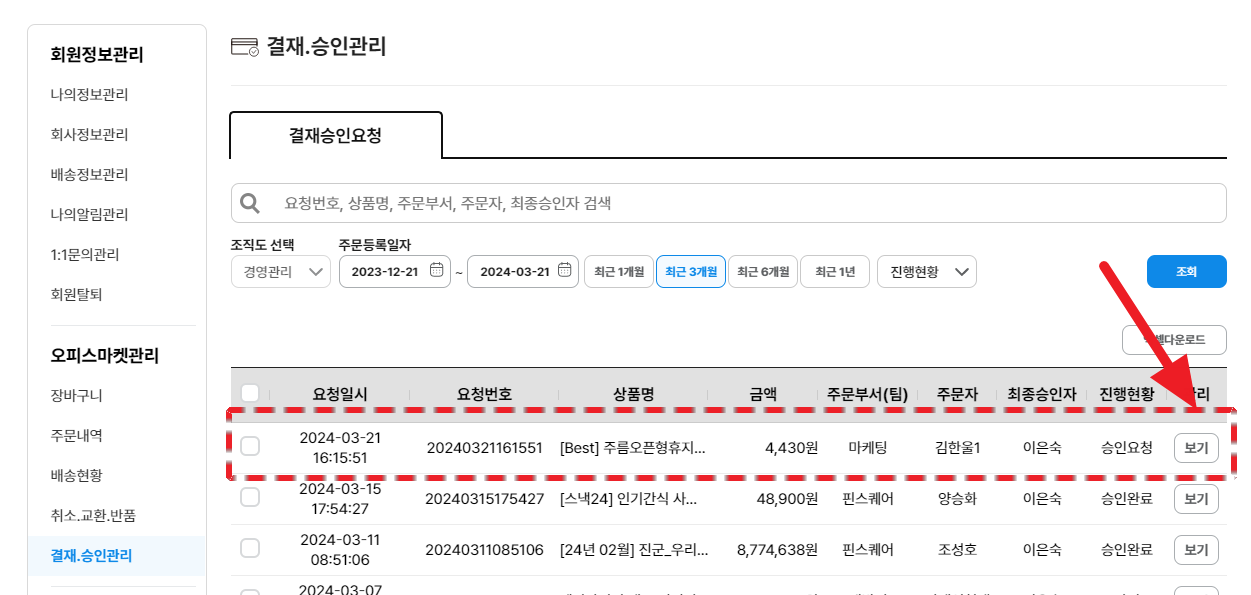Click the request search input field
Viewport: 1251px width, 595px height.
(x=740, y=203)
